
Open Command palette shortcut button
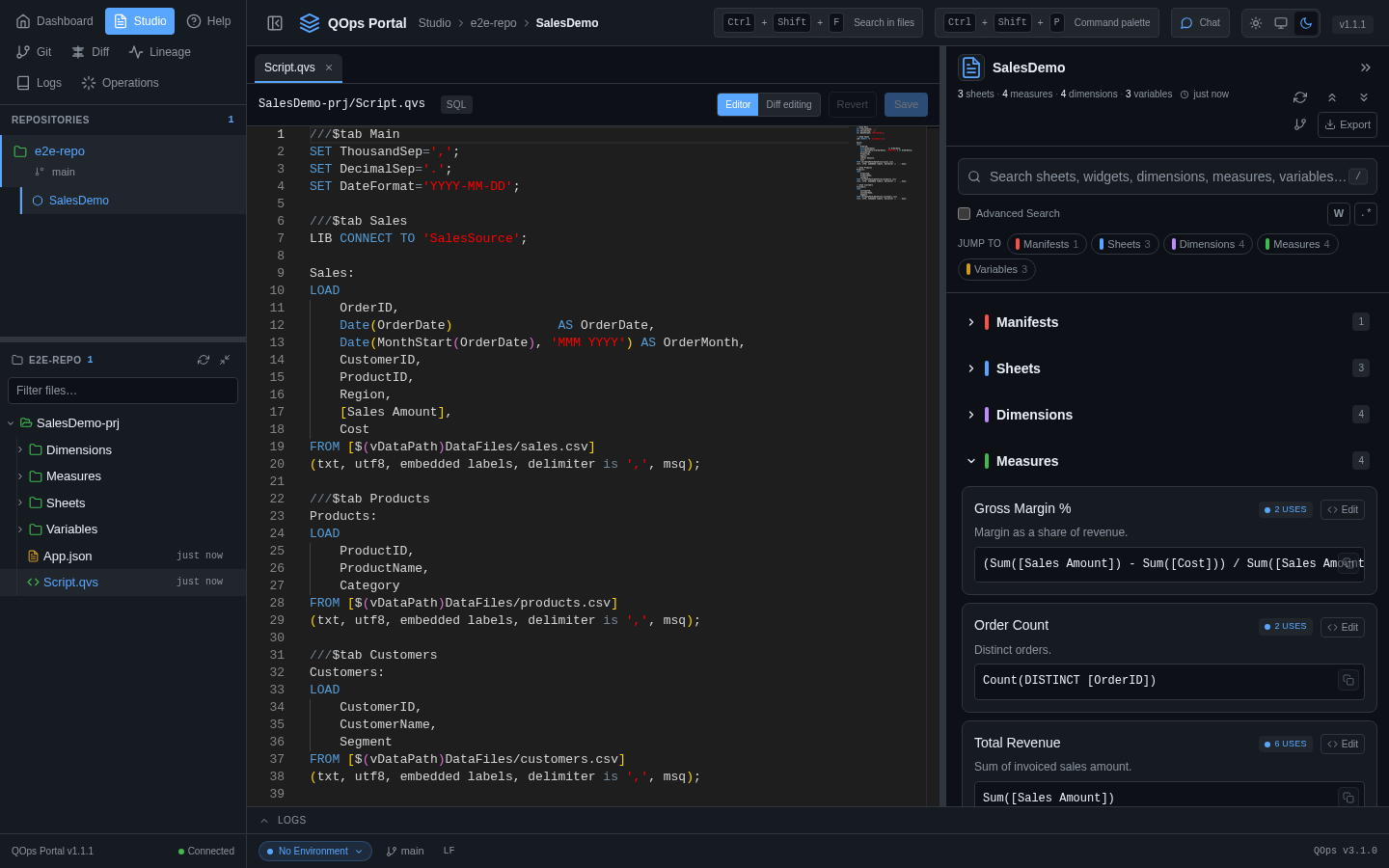click(1047, 23)
